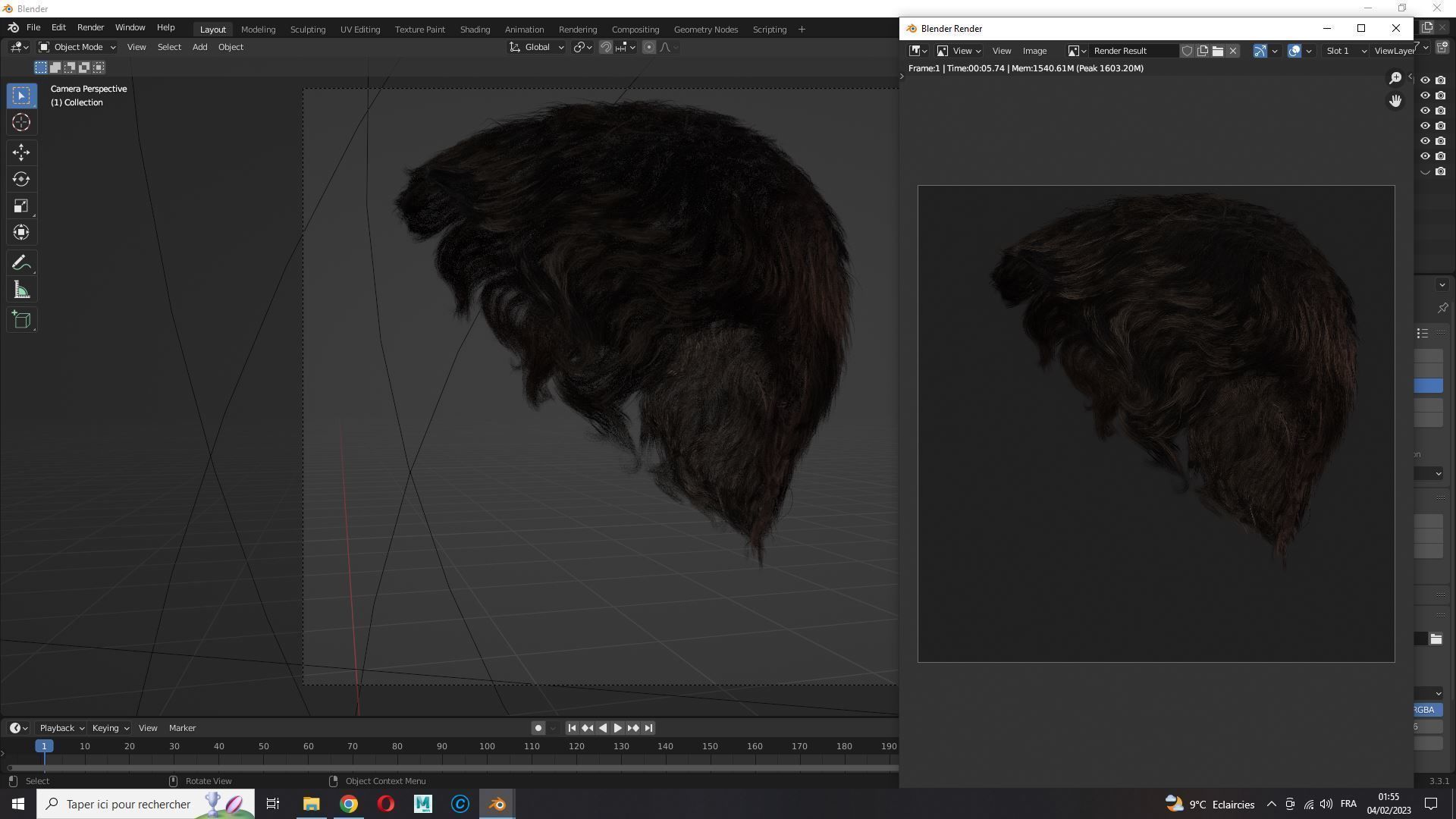The width and height of the screenshot is (1456, 819).
Task: Select the Scale tool in the toolbar
Action: (20, 206)
